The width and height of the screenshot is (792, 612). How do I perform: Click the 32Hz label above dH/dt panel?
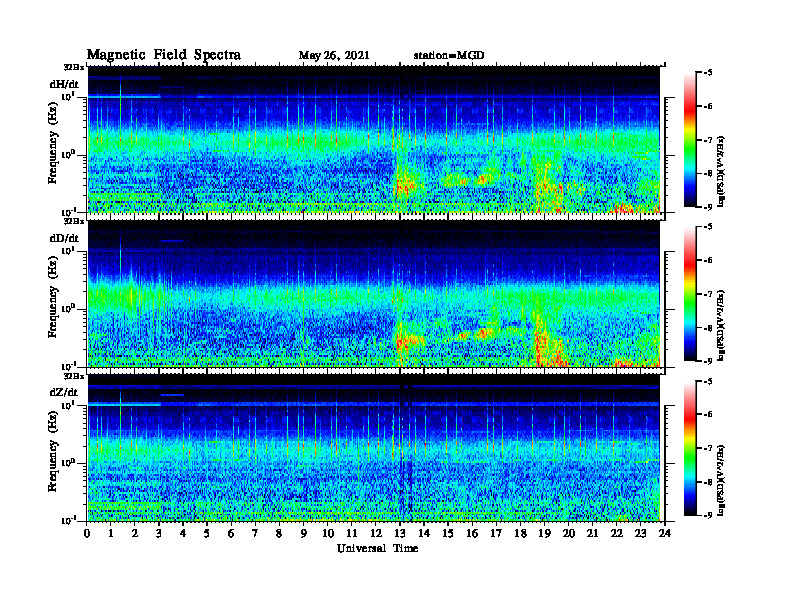74,67
